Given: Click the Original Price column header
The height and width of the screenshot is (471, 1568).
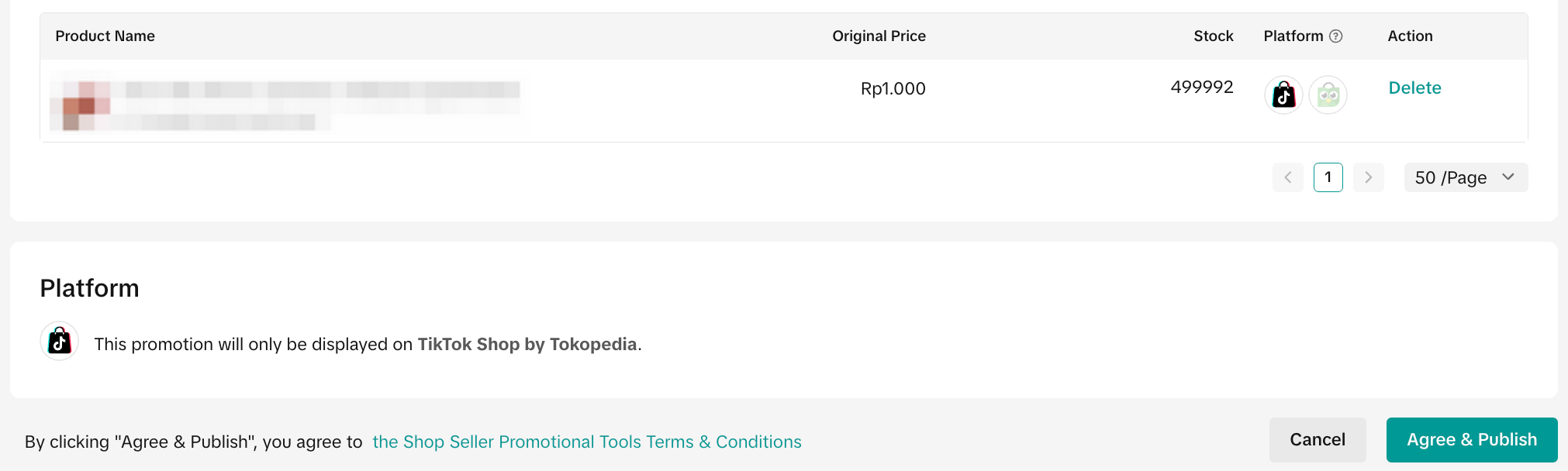Looking at the screenshot, I should (x=879, y=36).
